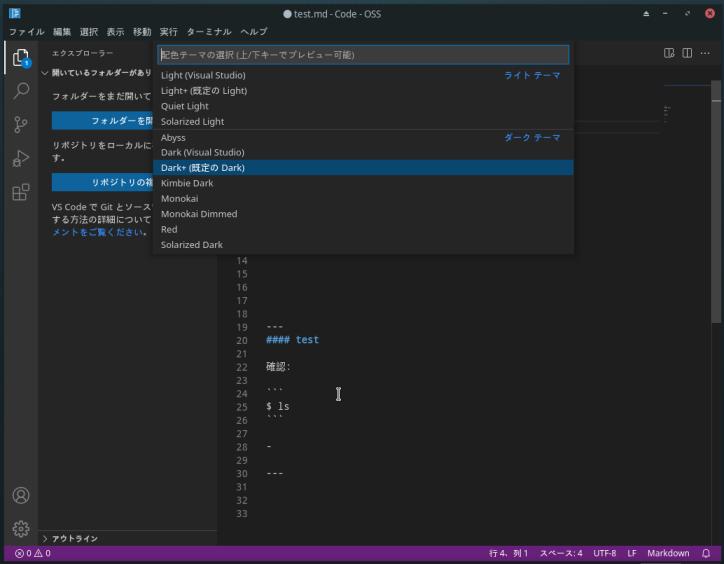Click line number 33 in the gutter
The height and width of the screenshot is (564, 724).
[241, 514]
